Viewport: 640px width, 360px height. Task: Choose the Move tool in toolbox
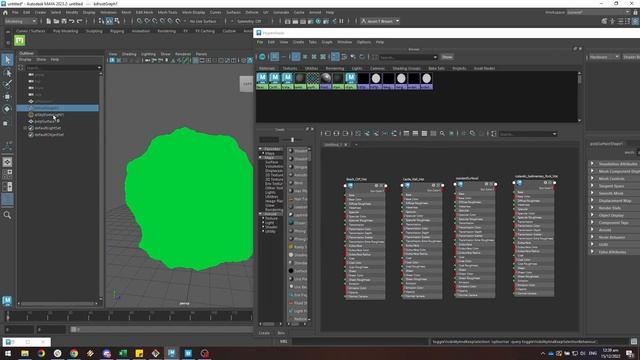7,97
